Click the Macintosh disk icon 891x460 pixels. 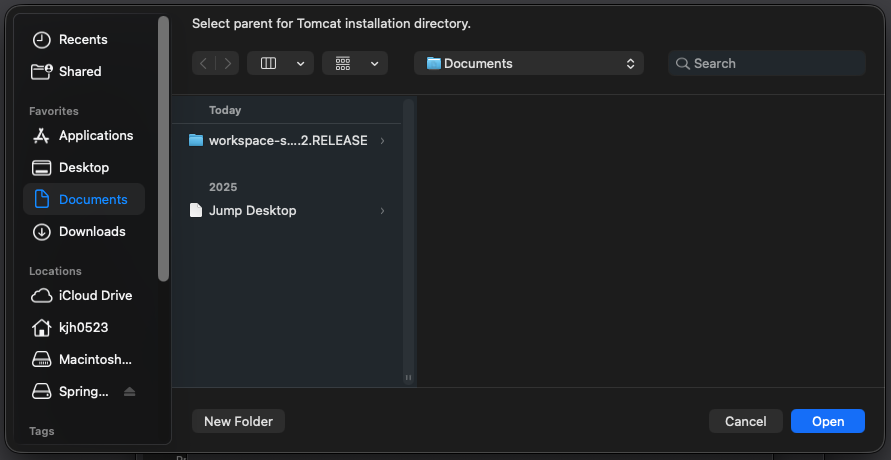coord(41,359)
